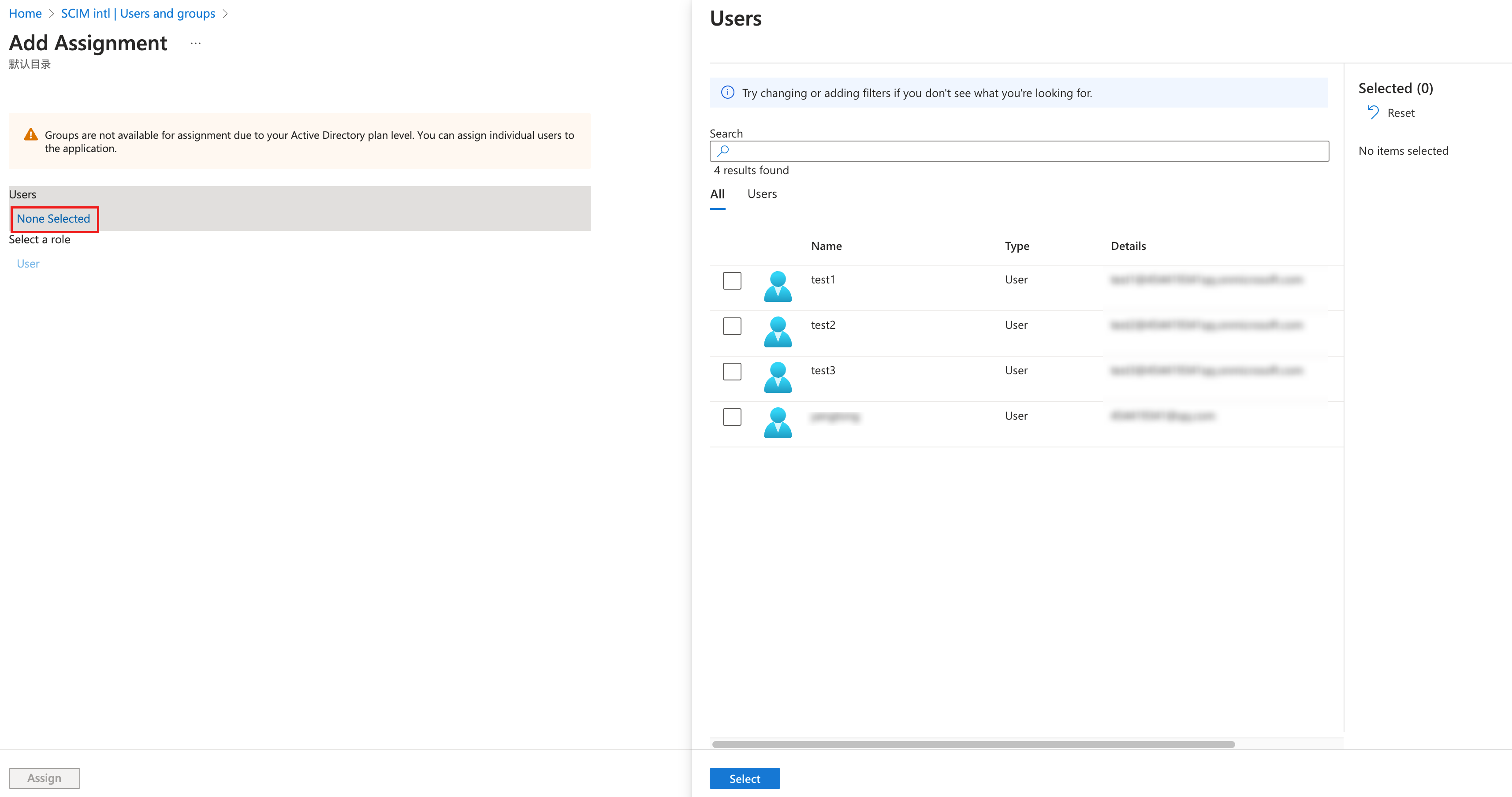1512x797 pixels.
Task: Click the test2 user avatar icon
Action: click(x=778, y=331)
